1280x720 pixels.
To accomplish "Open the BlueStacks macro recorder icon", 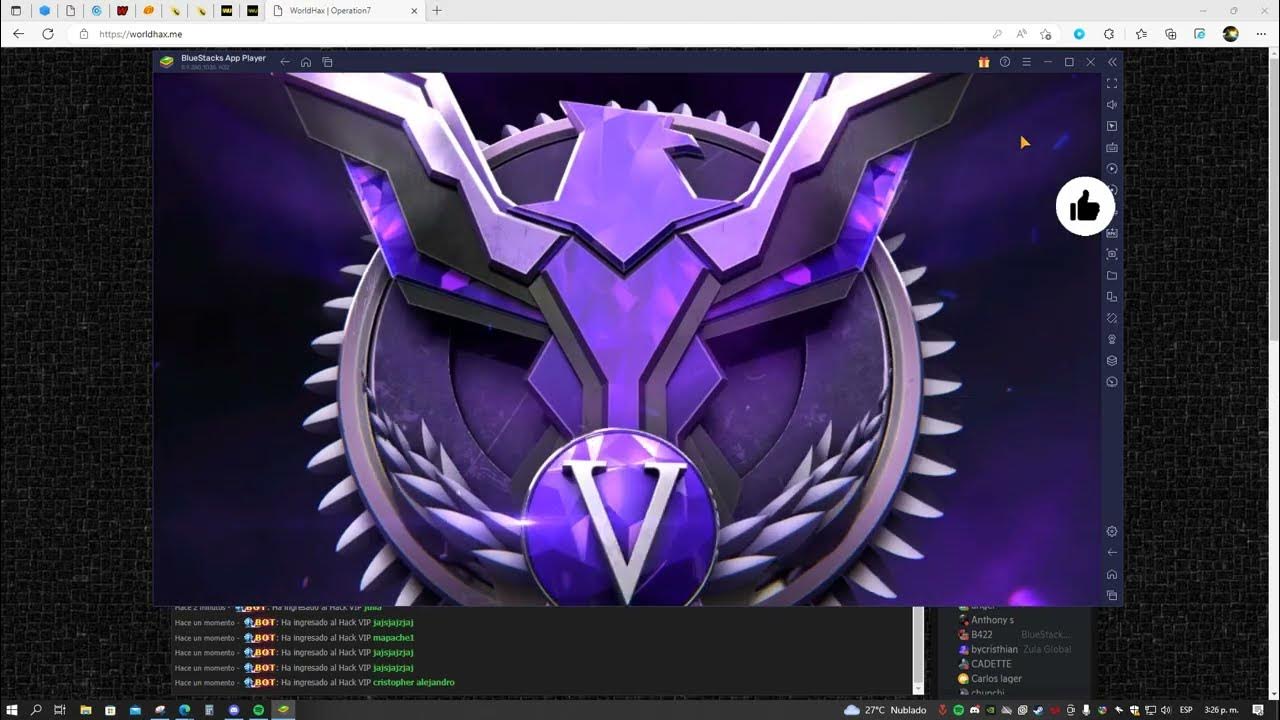I will click(x=1112, y=169).
